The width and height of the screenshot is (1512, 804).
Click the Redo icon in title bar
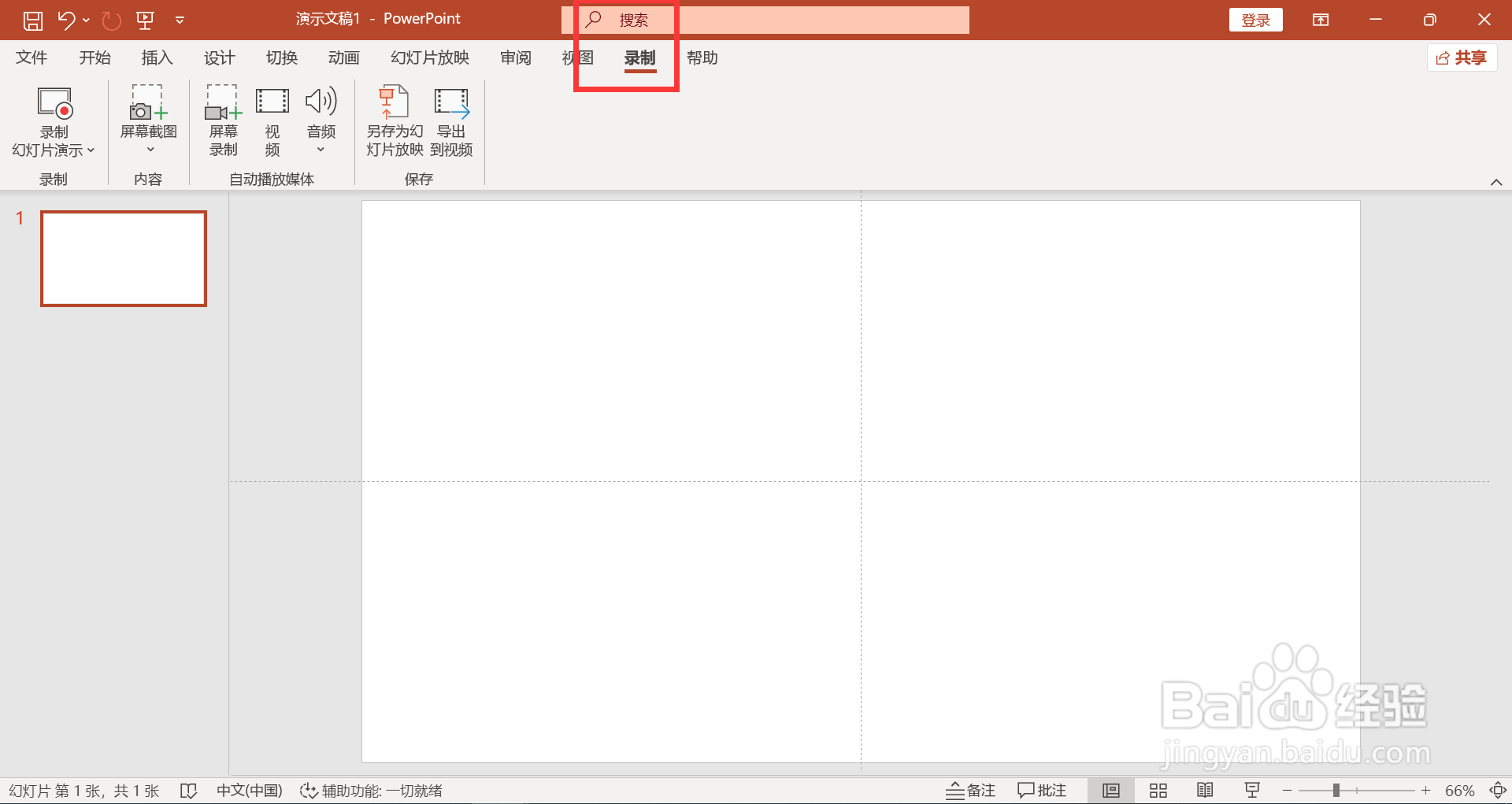point(112,20)
